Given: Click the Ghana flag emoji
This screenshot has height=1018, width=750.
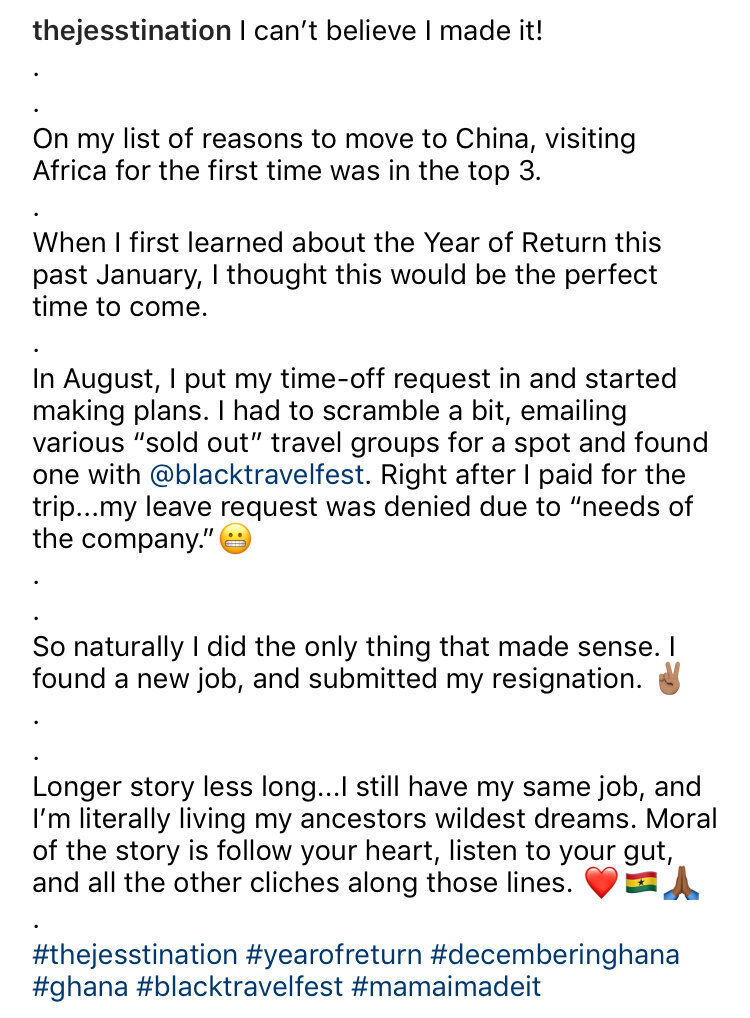Looking at the screenshot, I should tap(641, 883).
